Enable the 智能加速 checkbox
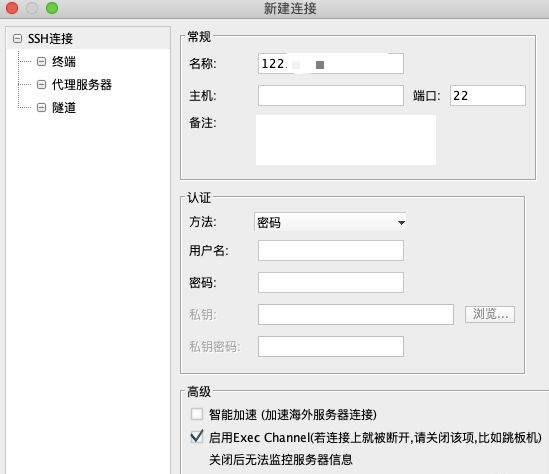The width and height of the screenshot is (549, 474). pyautogui.click(x=197, y=414)
